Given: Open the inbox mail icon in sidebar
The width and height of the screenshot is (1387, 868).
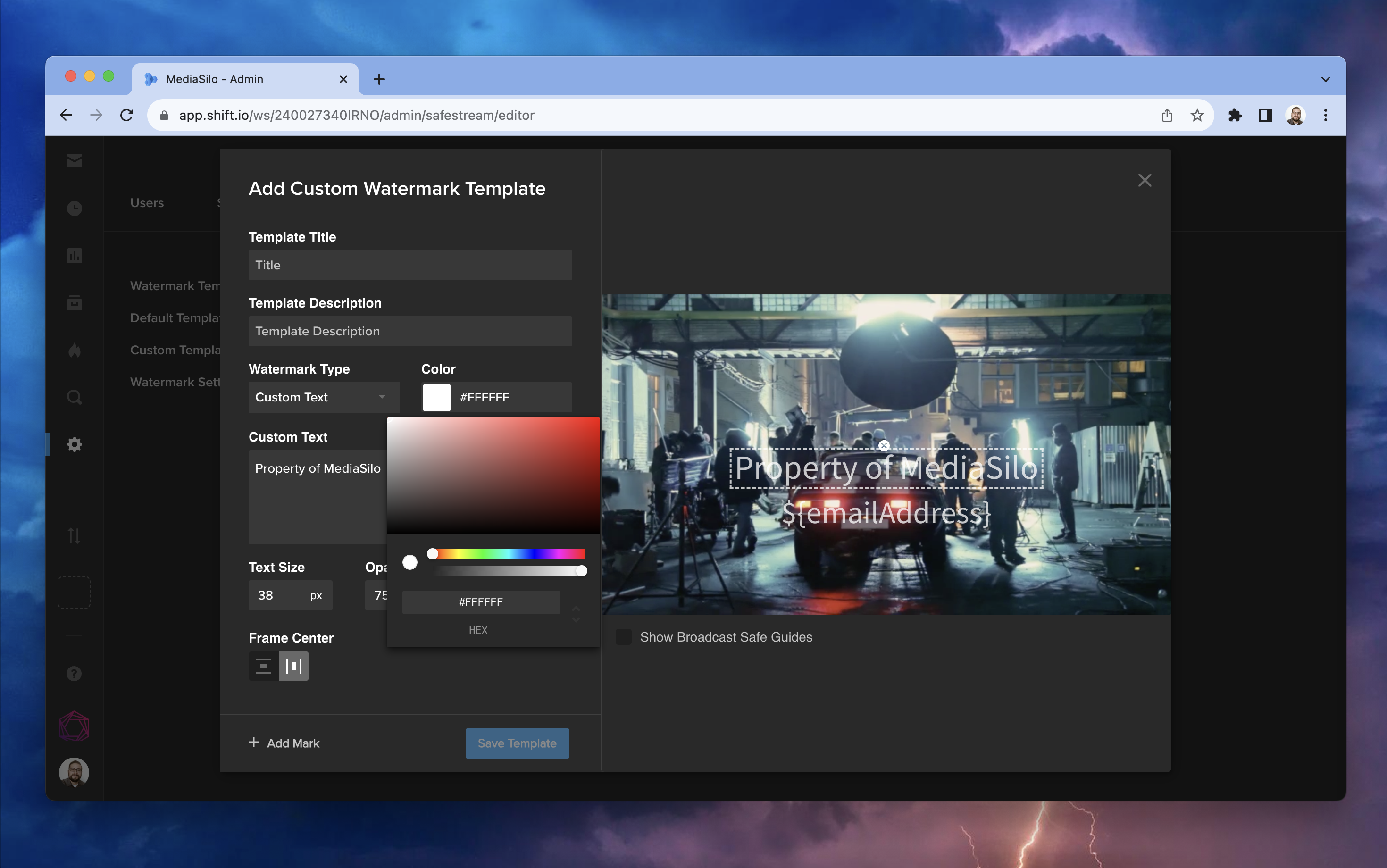Looking at the screenshot, I should [74, 160].
